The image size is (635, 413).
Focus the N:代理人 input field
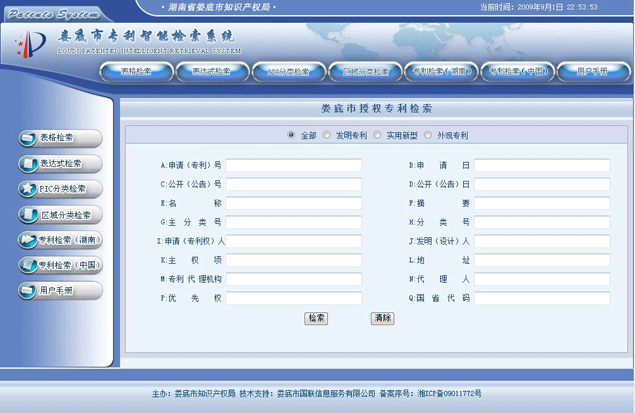pos(542,279)
